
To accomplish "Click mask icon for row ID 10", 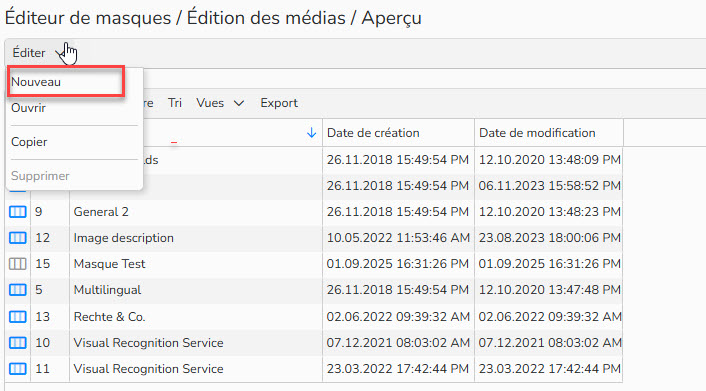I will pos(18,343).
